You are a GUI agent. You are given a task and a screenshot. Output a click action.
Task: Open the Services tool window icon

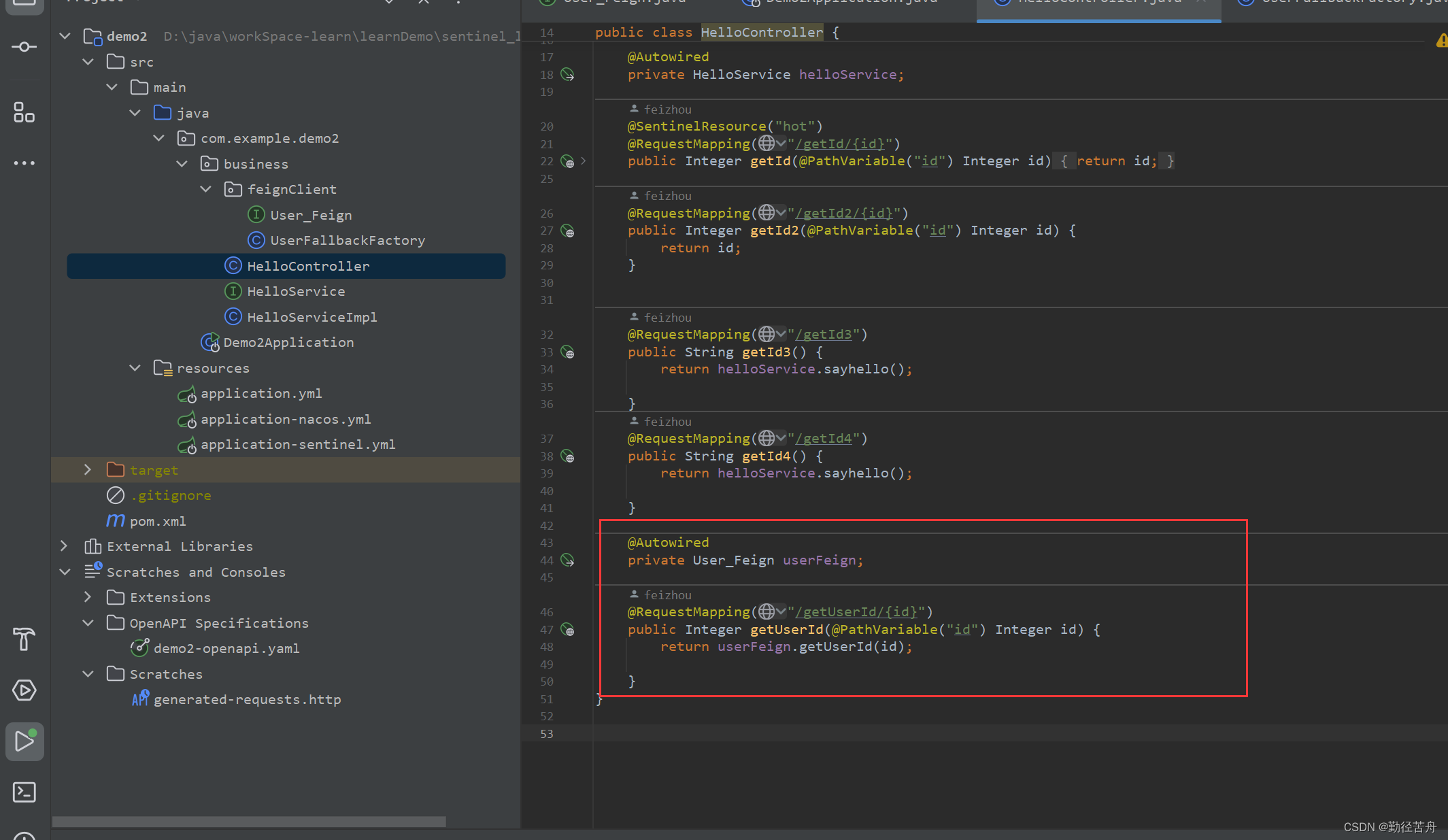[x=24, y=690]
